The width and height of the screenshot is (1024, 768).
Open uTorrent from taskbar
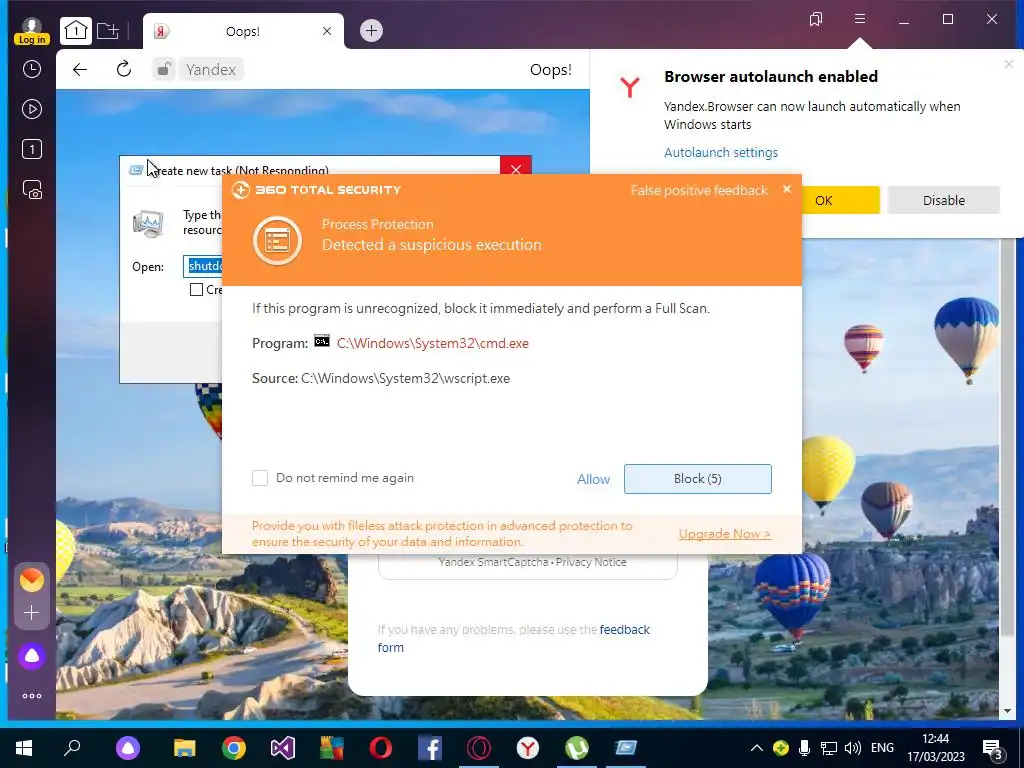coord(577,748)
